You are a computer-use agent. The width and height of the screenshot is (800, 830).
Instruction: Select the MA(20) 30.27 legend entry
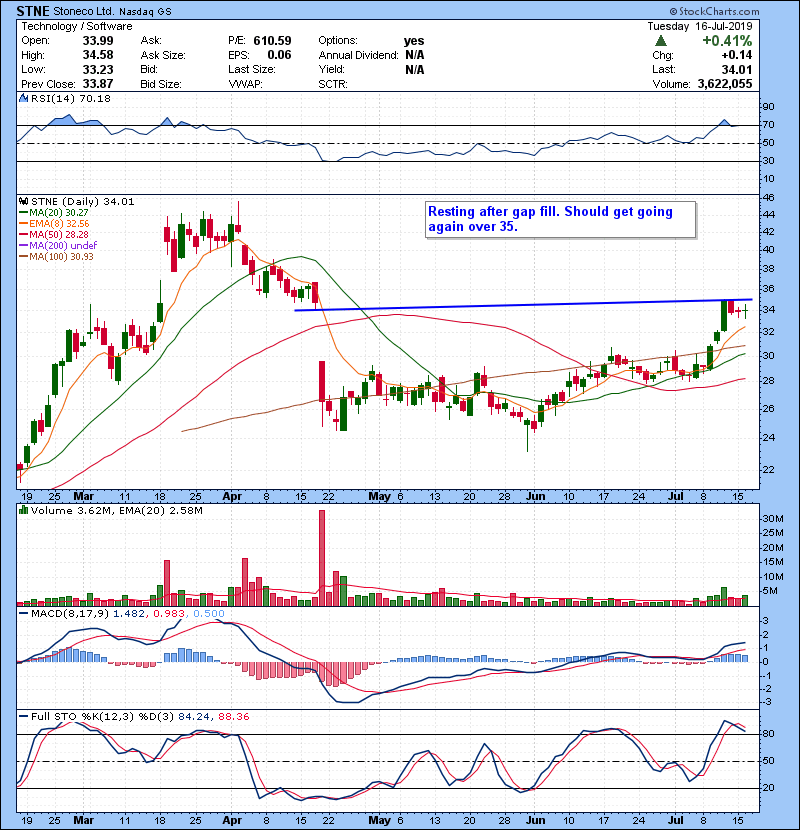click(54, 212)
